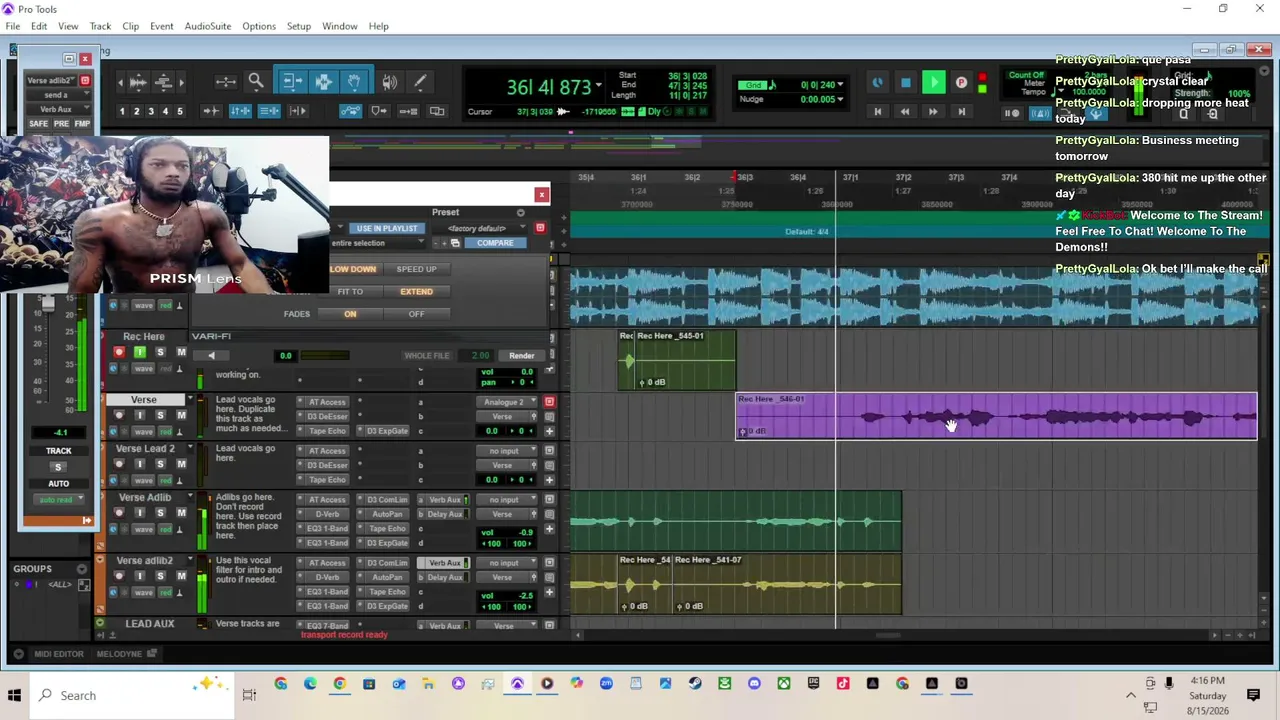Click the Insertion Follows Playback icon
This screenshot has width=1280, height=720.
(x=298, y=111)
